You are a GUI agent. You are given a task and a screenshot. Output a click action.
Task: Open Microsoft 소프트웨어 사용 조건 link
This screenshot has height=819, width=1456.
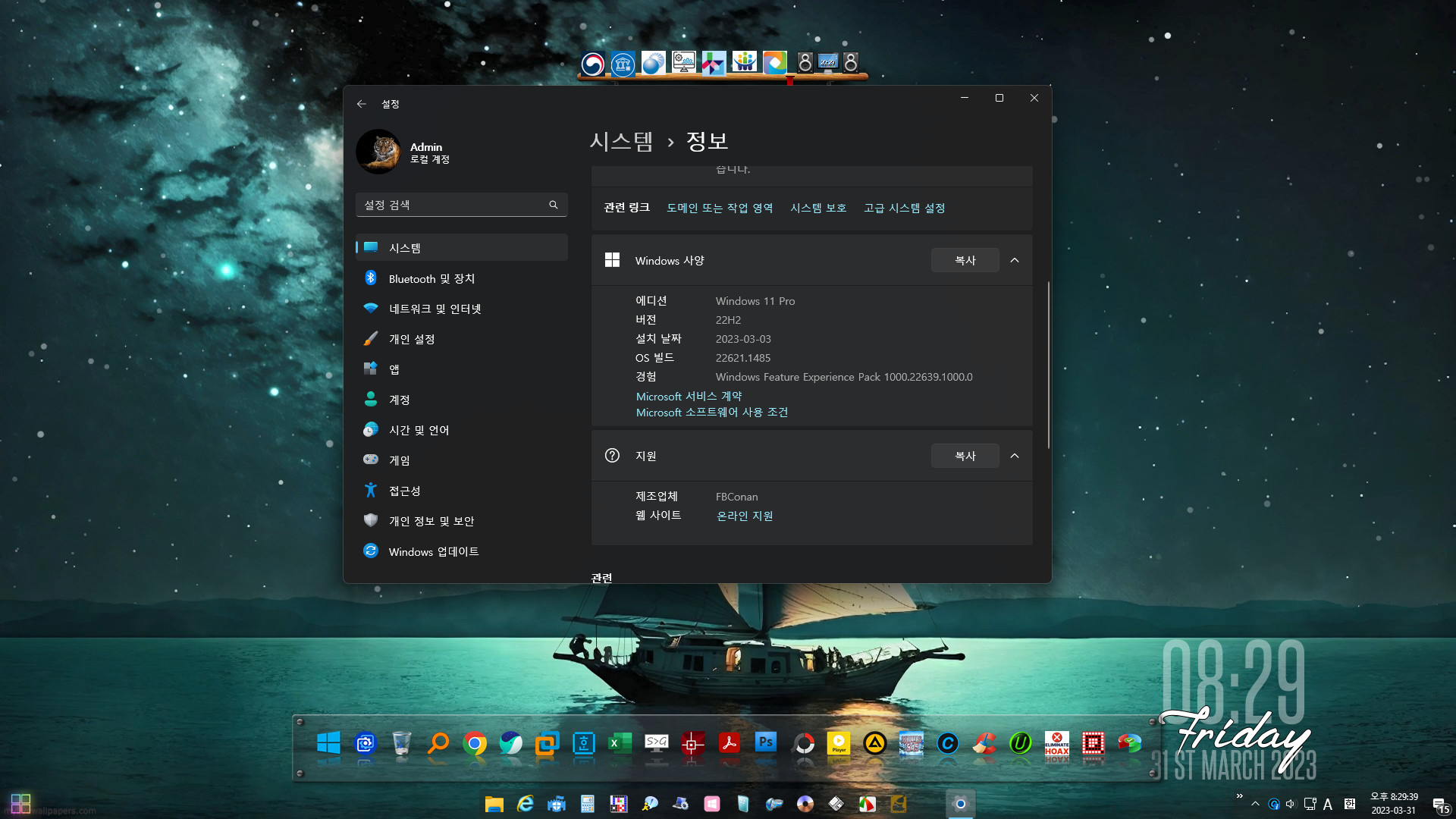(x=712, y=413)
